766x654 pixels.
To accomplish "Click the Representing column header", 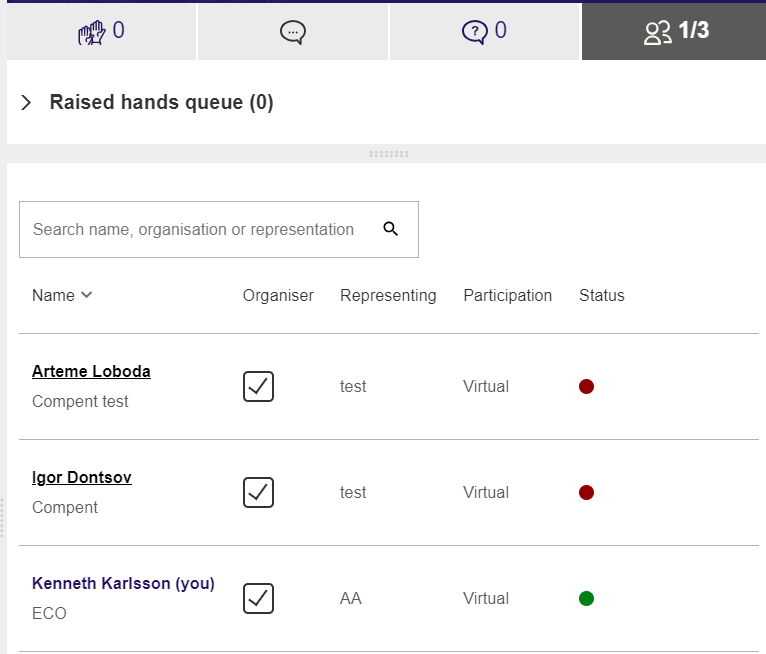I will point(388,295).
